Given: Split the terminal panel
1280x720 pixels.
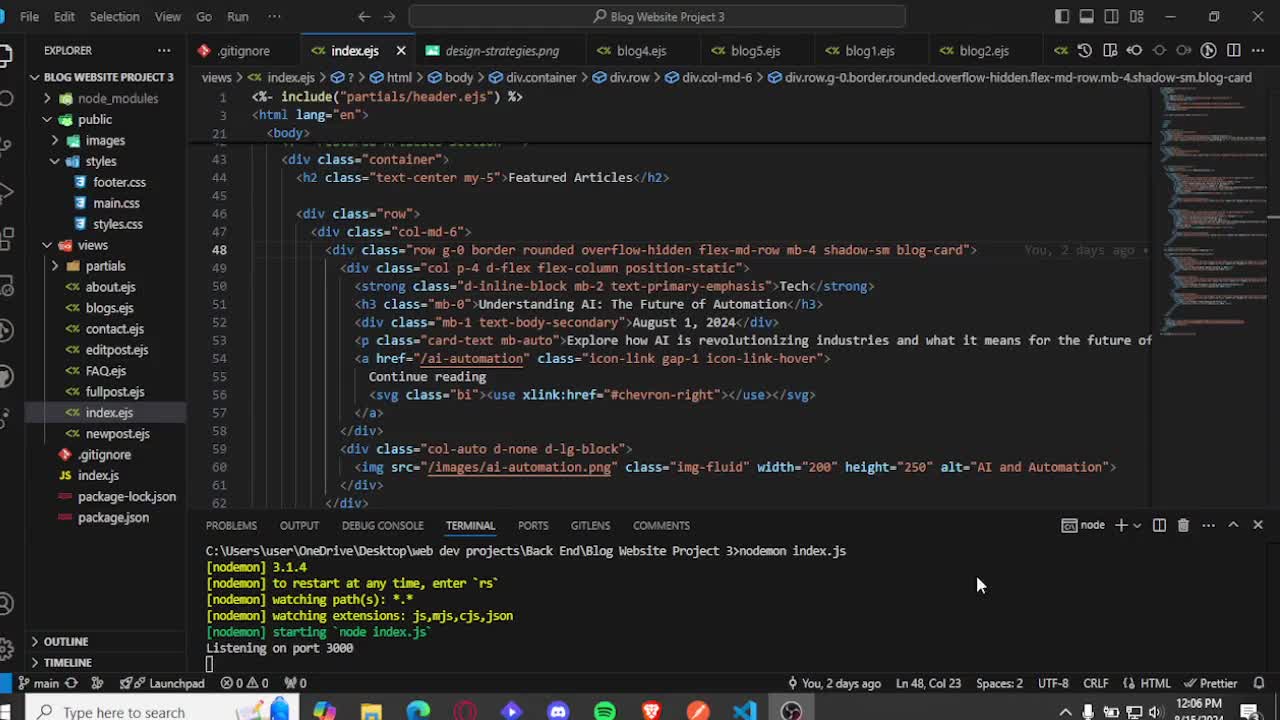Looking at the screenshot, I should (1159, 525).
